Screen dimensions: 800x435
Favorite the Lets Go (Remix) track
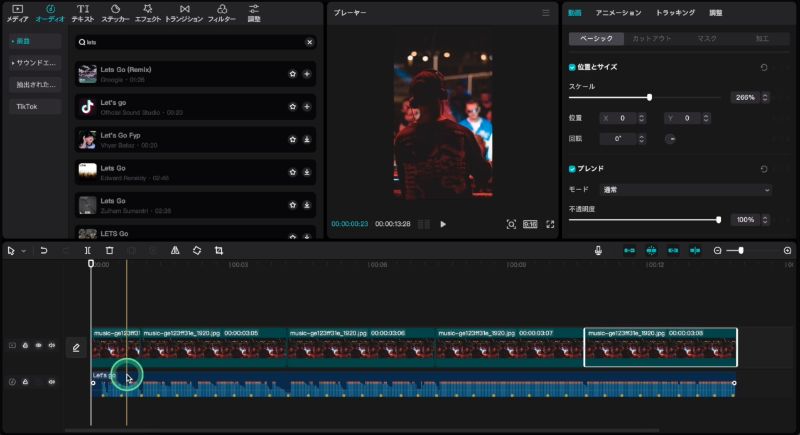click(292, 74)
